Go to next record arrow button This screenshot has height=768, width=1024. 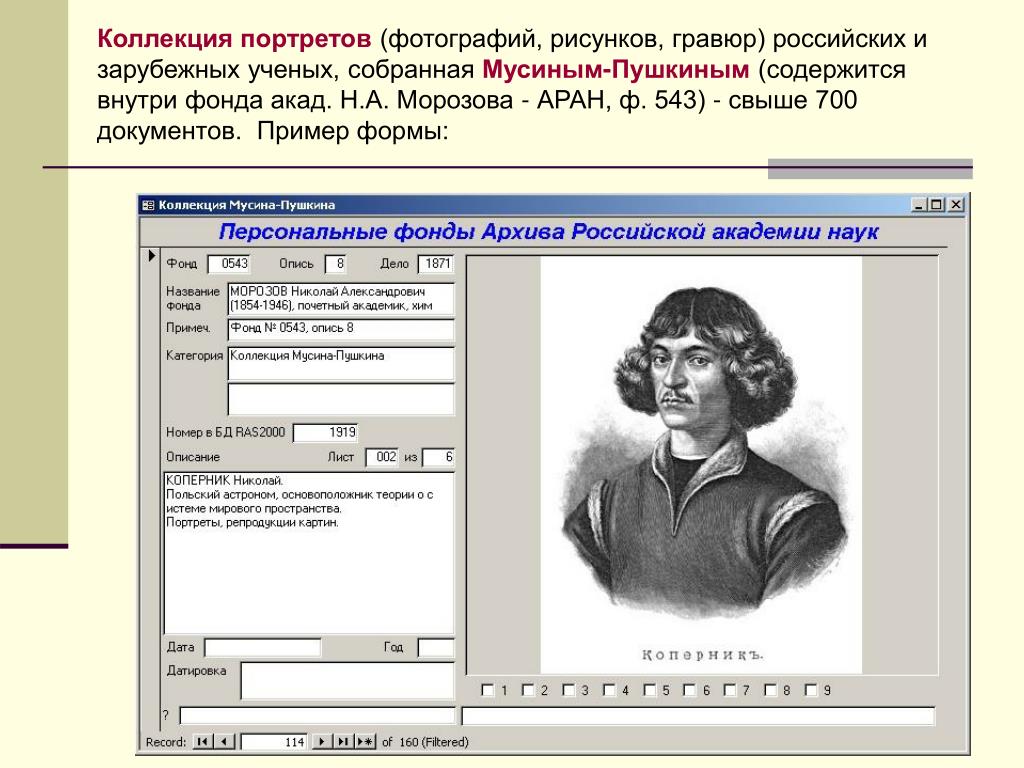tap(321, 742)
